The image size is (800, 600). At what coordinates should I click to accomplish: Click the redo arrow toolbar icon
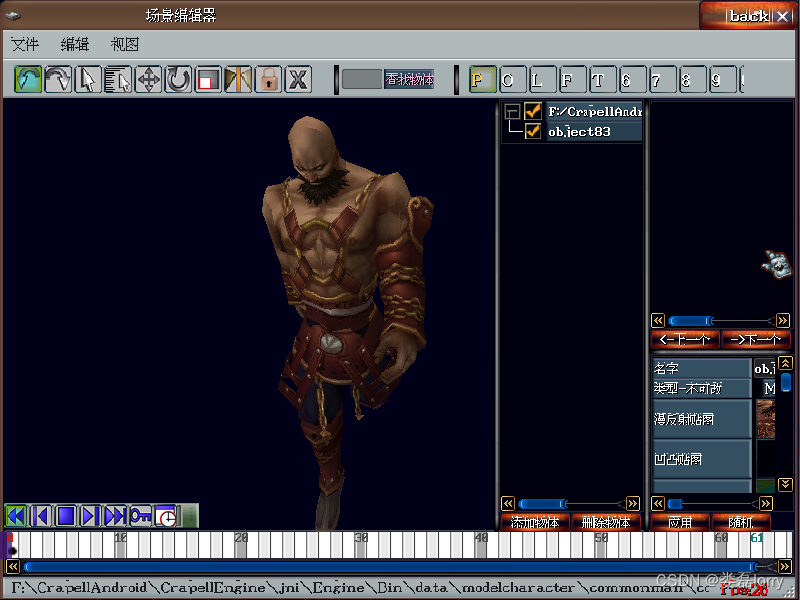click(58, 80)
